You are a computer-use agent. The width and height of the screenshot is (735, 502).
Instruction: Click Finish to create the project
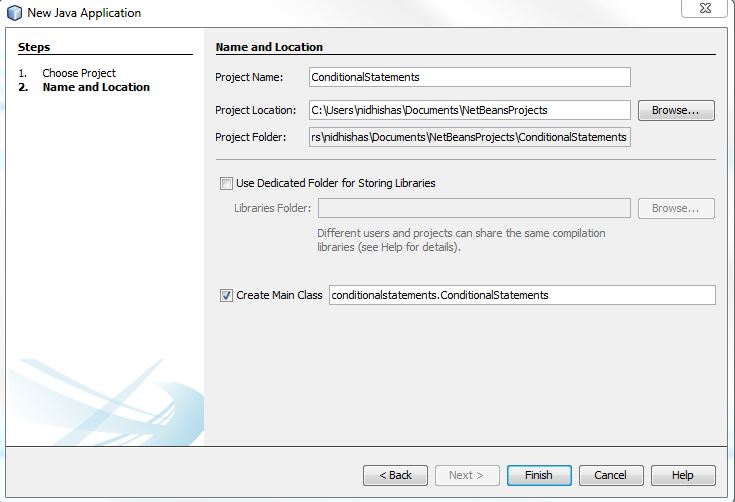tap(539, 475)
